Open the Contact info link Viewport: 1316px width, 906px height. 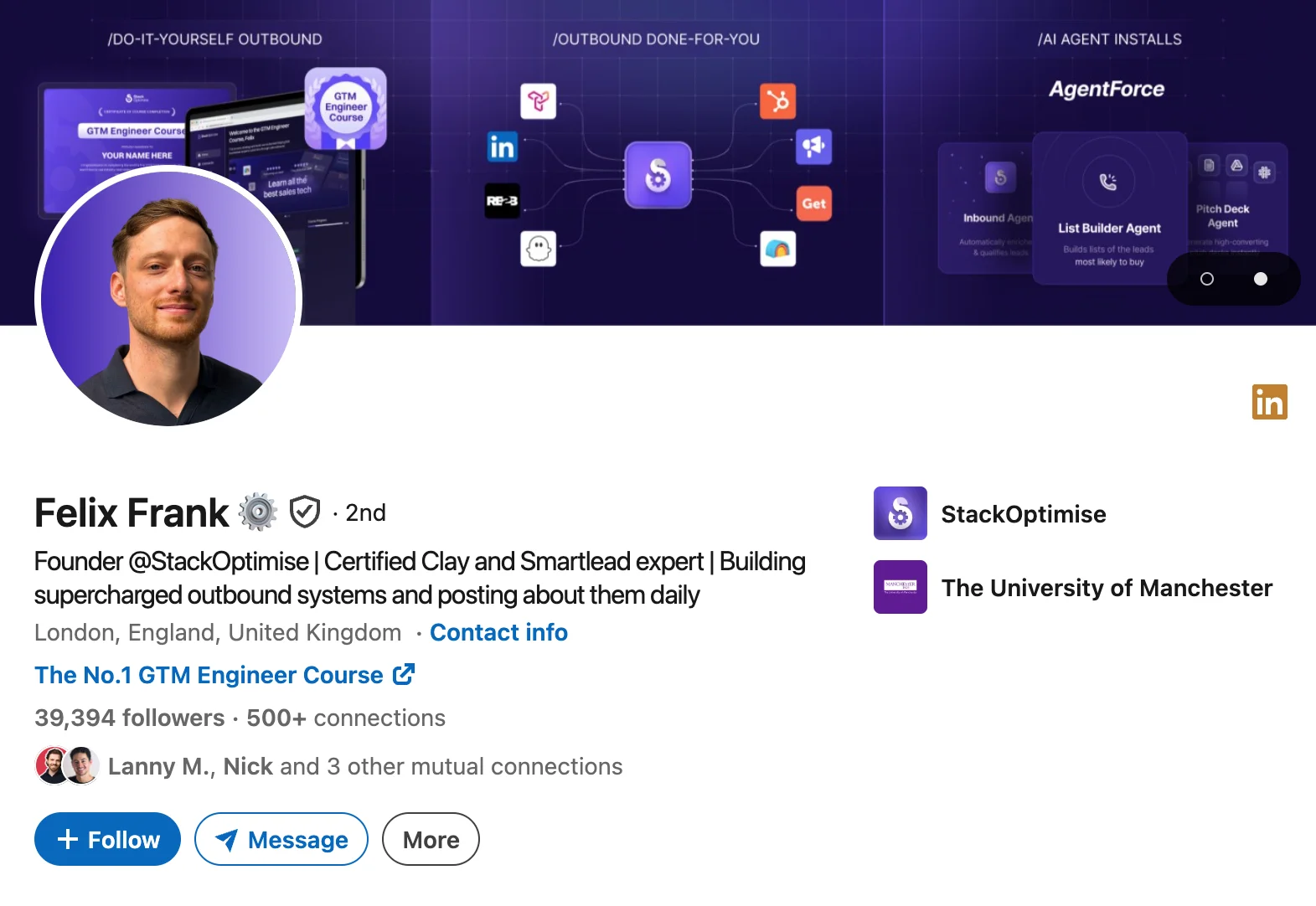(498, 632)
